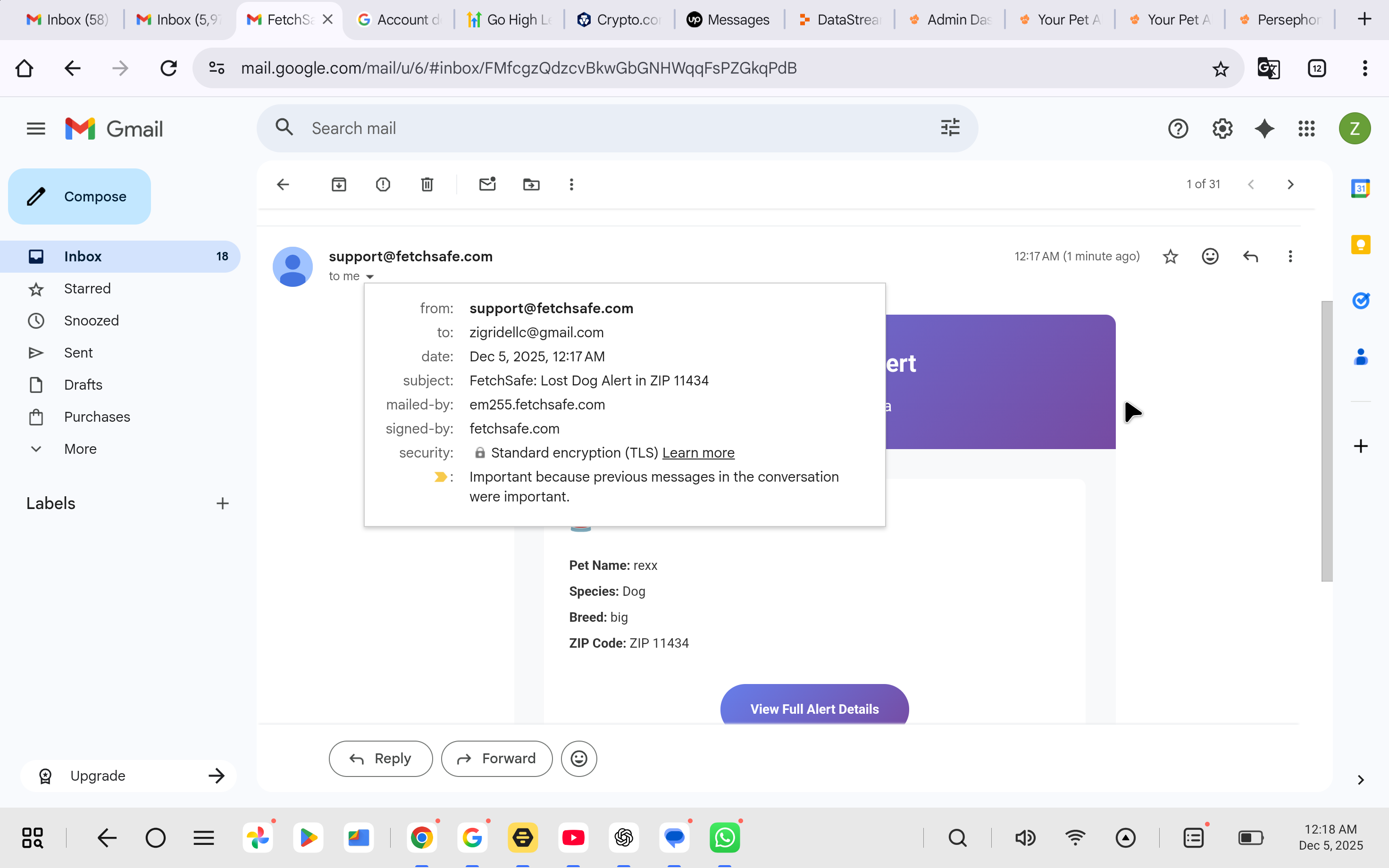This screenshot has height=868, width=1389.
Task: Click the Move to folder icon
Action: point(532,184)
